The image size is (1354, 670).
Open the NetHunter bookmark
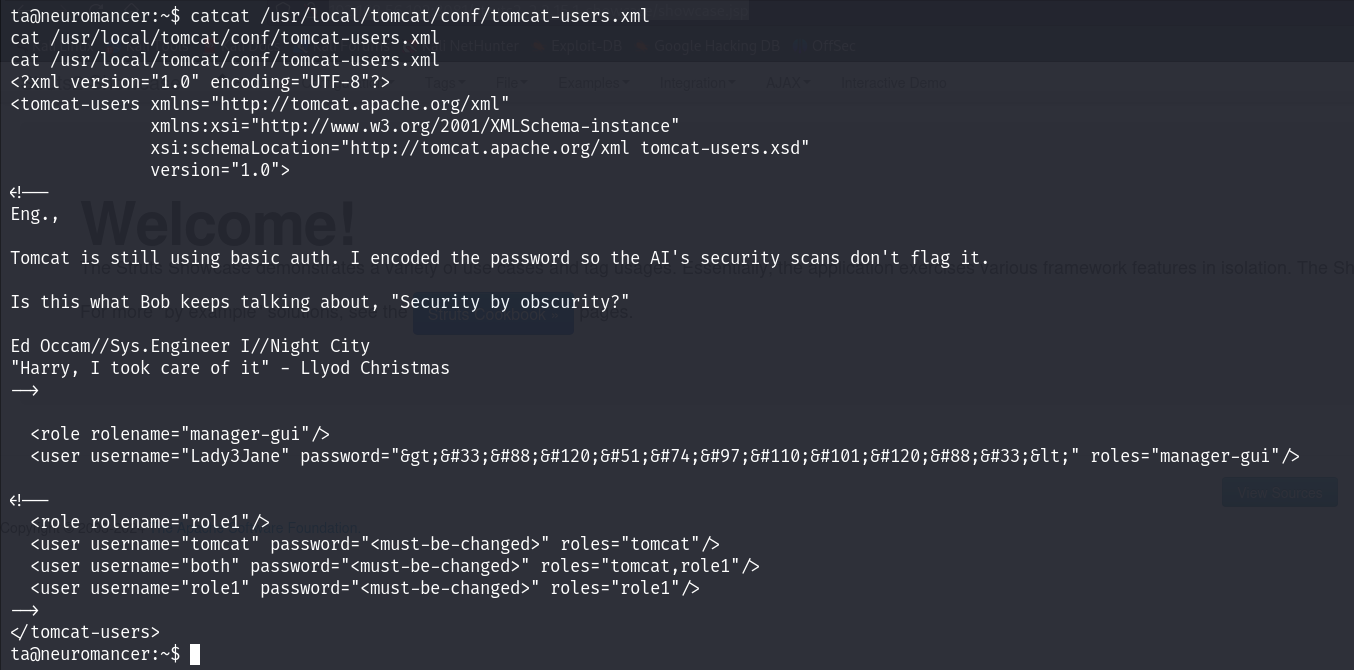coord(482,46)
